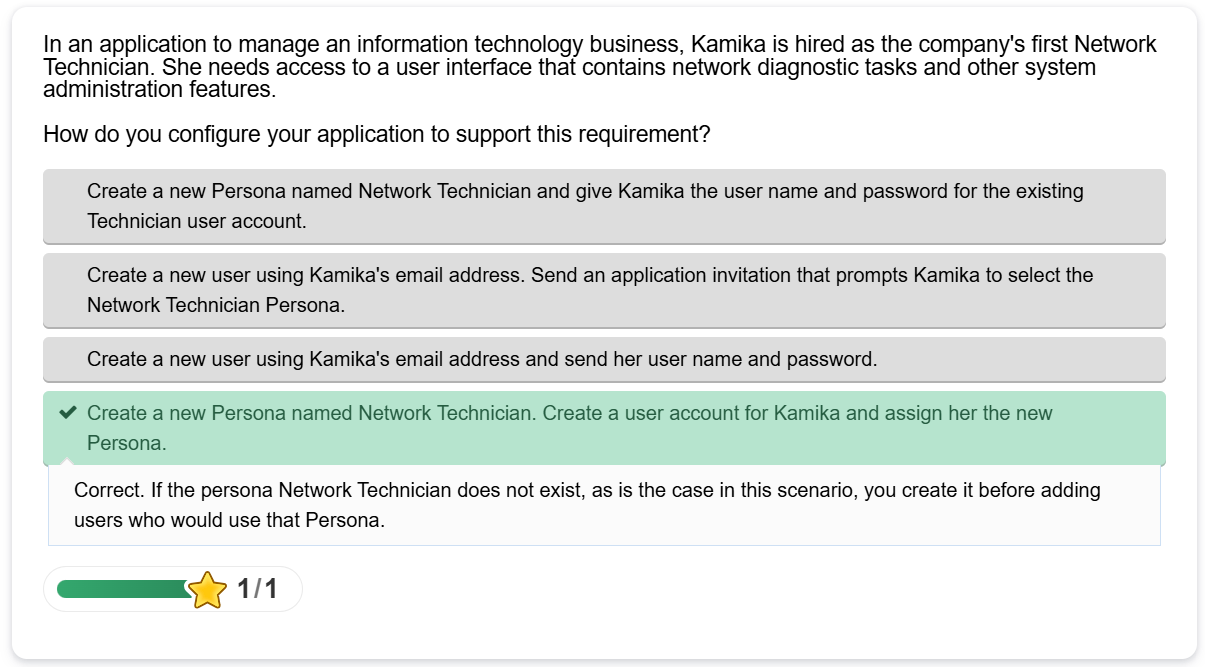Click "administration features." at the scenario's end

point(159,90)
